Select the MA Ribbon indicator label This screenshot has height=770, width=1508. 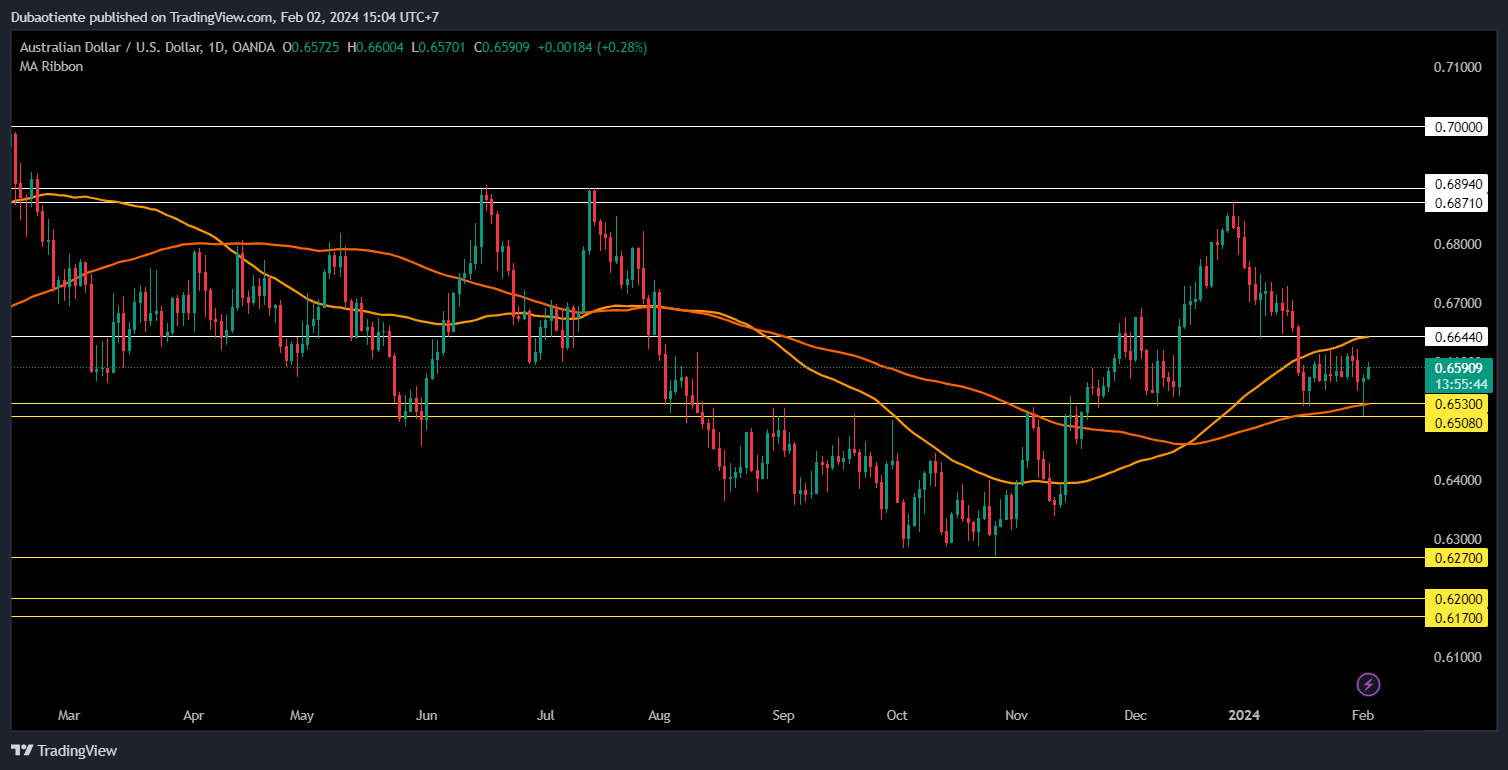(52, 66)
